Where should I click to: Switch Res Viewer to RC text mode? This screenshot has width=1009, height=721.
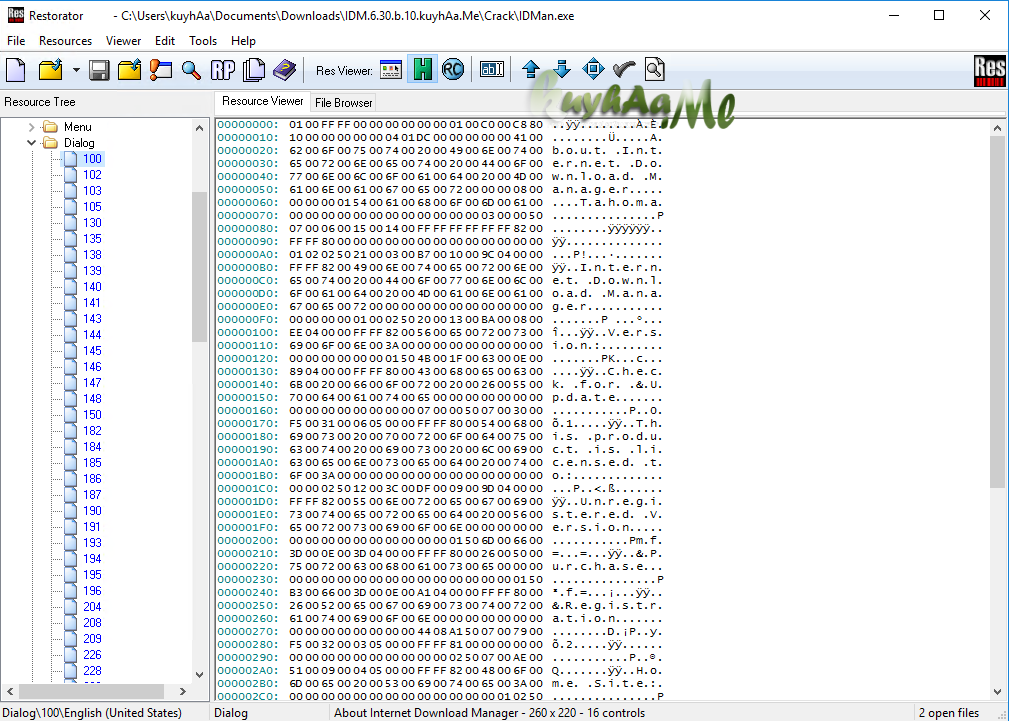[x=453, y=70]
